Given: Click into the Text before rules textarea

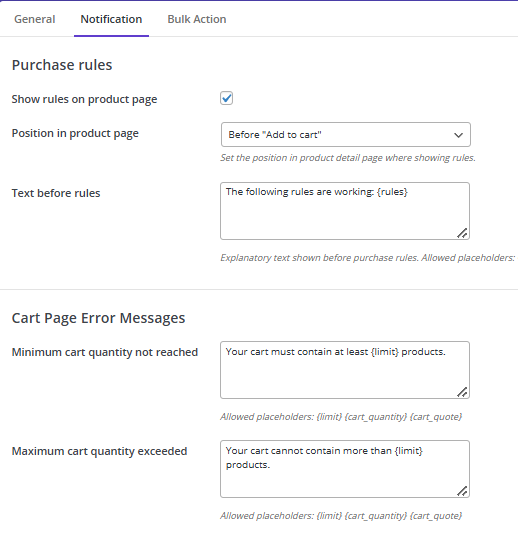Looking at the screenshot, I should [x=345, y=211].
